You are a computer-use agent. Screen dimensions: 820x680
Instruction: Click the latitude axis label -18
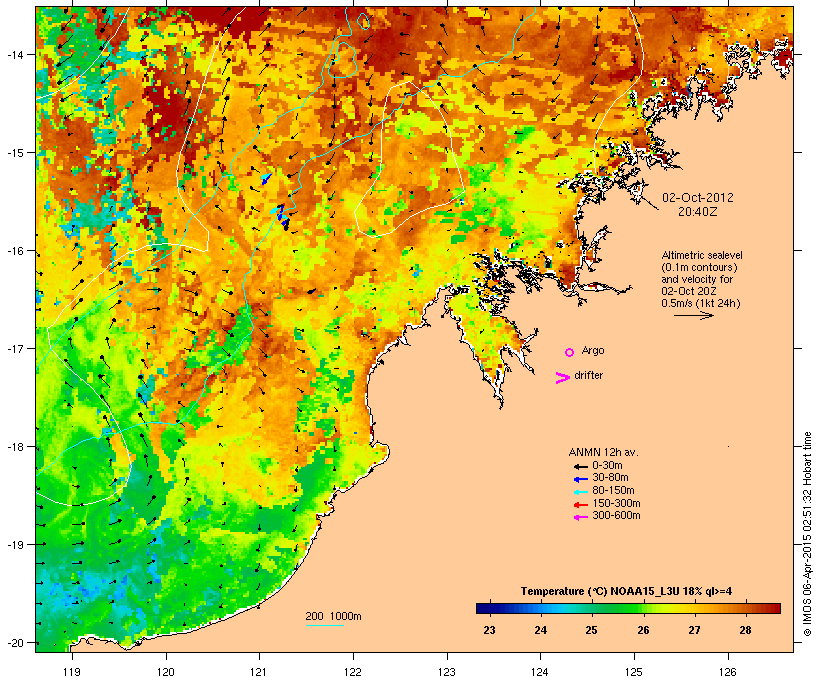point(14,447)
